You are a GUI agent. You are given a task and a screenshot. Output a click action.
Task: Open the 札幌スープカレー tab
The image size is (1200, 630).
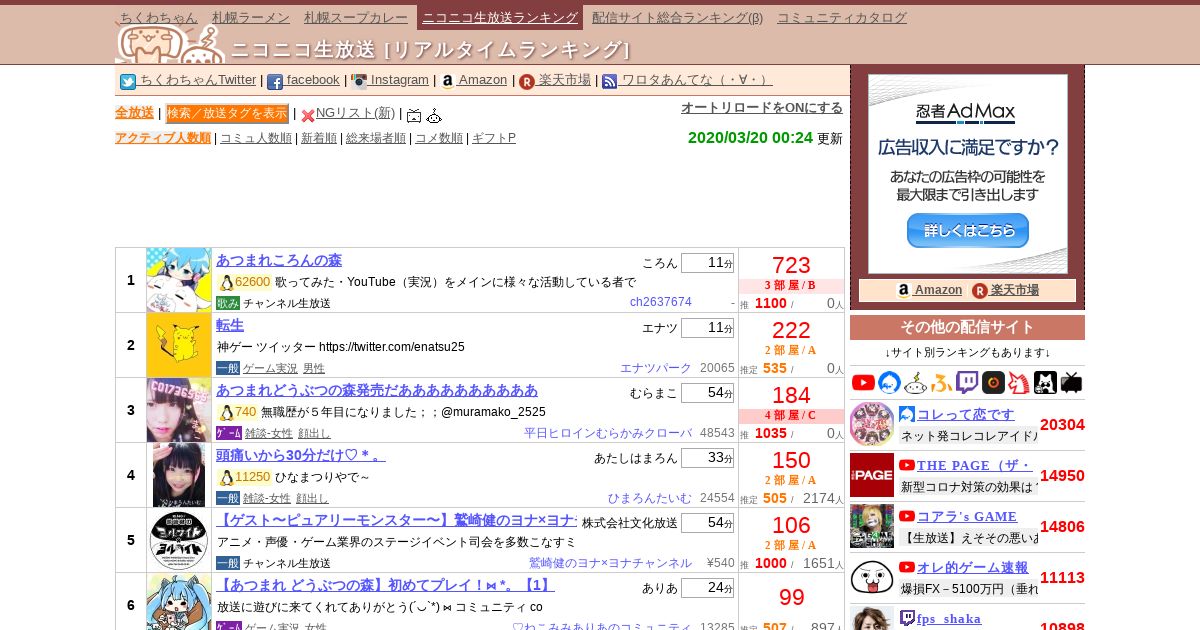pos(356,17)
